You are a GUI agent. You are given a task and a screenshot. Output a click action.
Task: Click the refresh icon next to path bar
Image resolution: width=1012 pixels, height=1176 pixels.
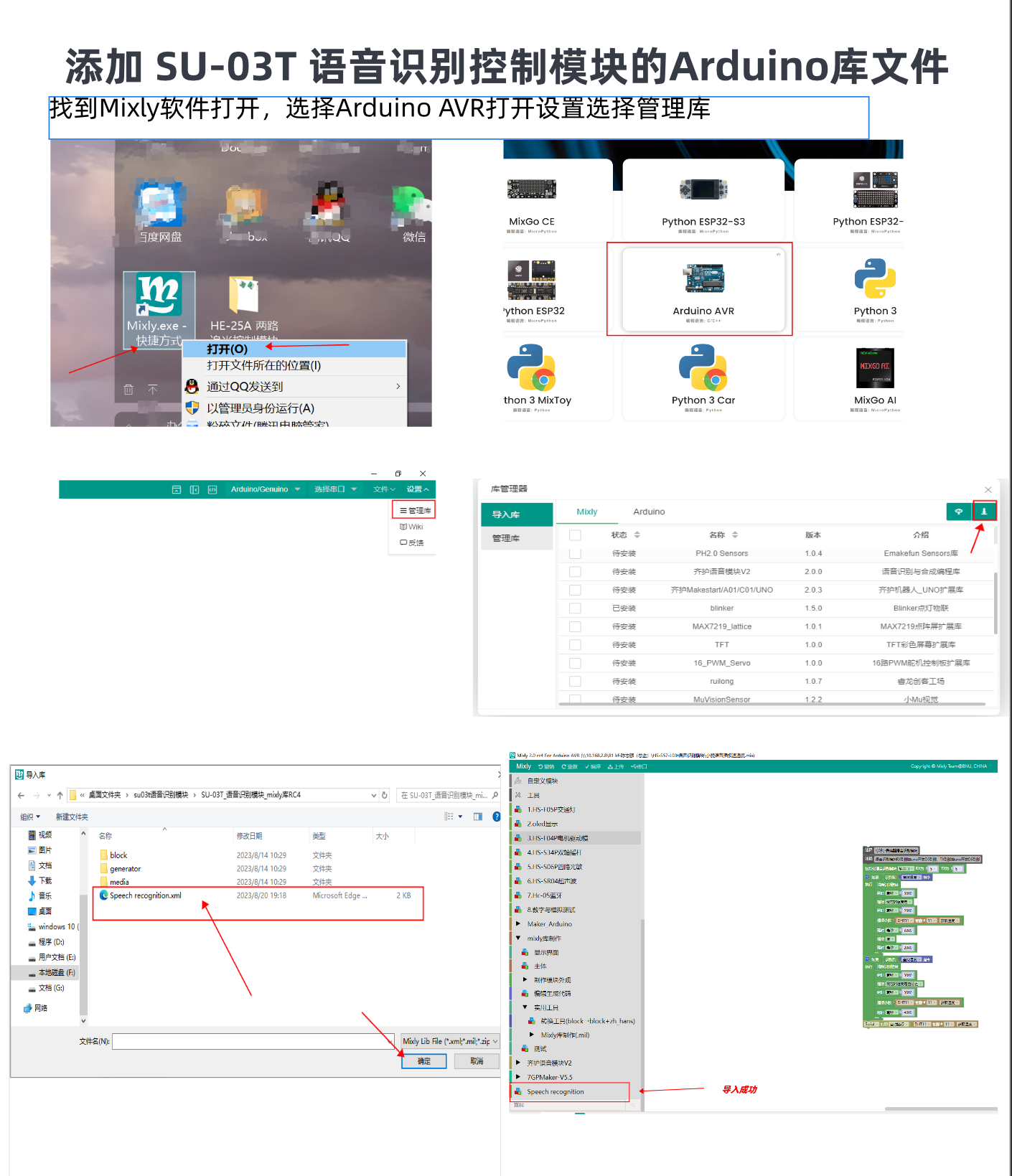point(385,795)
